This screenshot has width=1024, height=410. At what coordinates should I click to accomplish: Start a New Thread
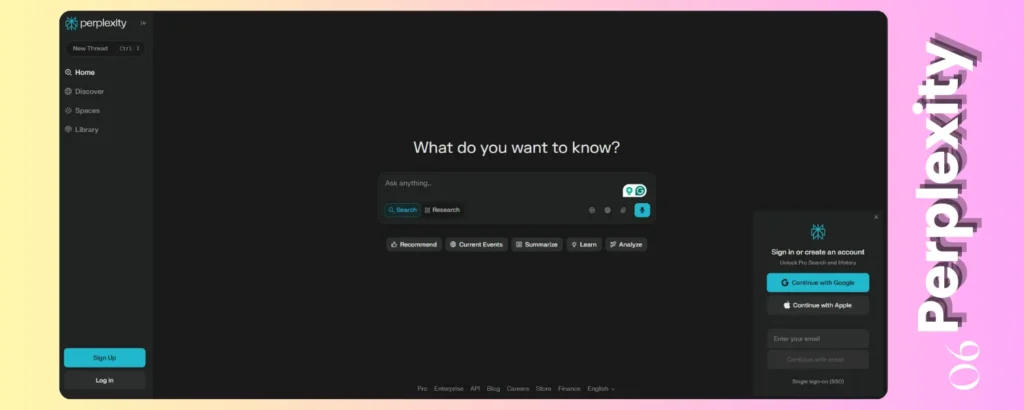pos(104,48)
